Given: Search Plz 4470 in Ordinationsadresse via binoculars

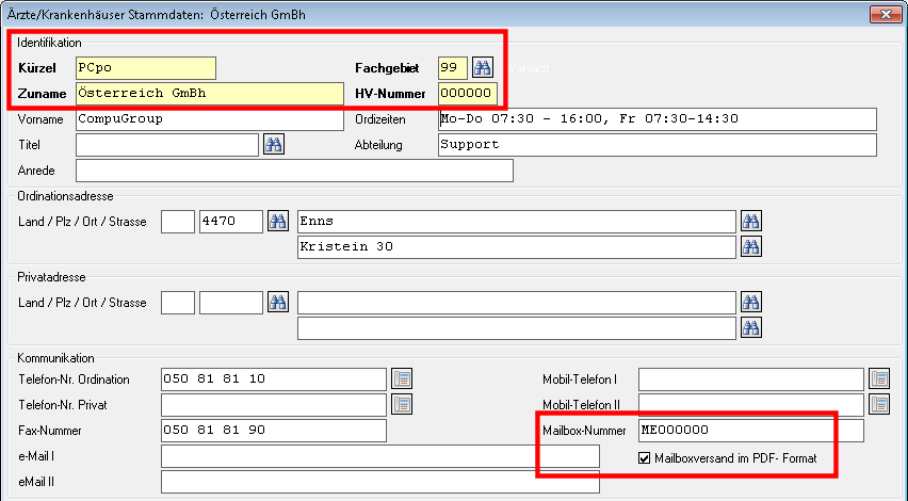Looking at the screenshot, I should click(278, 221).
